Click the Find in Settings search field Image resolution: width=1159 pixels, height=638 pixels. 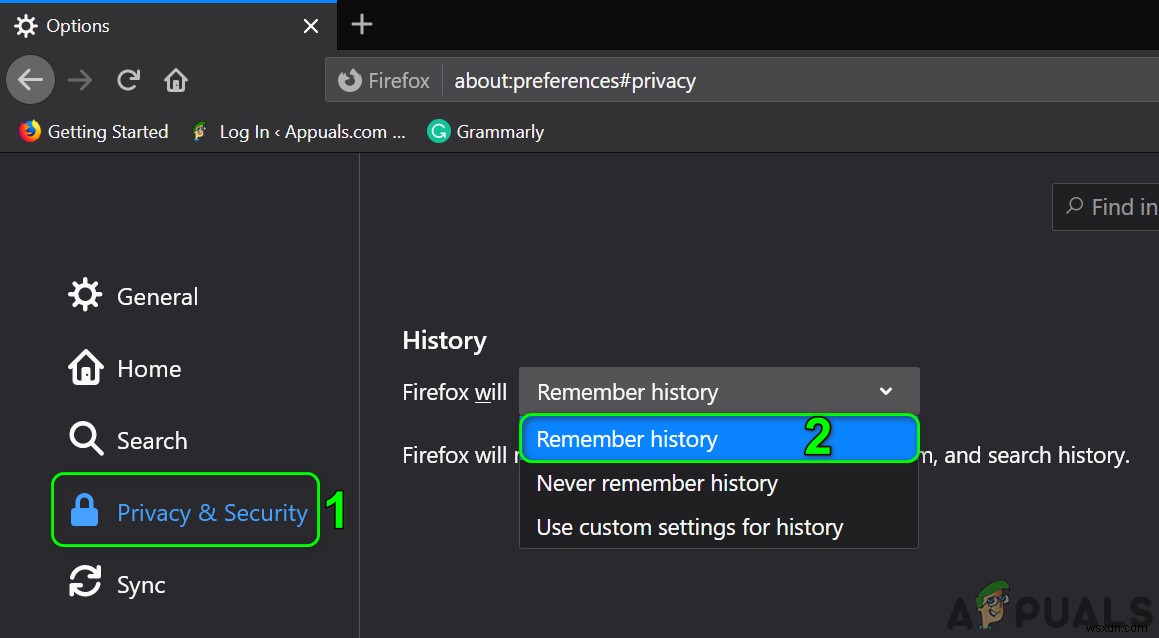(x=1110, y=206)
